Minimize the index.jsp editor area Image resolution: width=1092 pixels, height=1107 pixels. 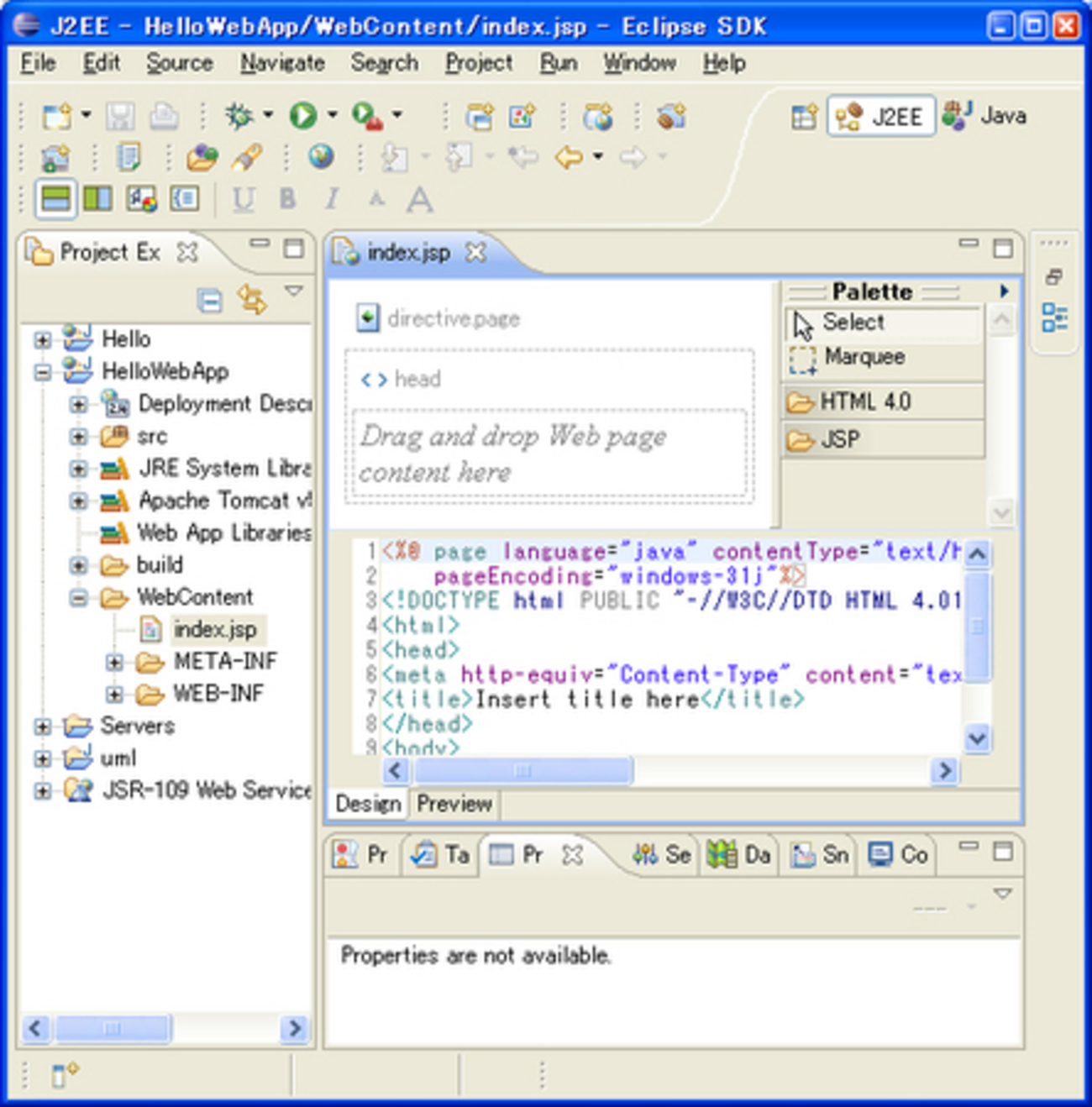(x=969, y=244)
